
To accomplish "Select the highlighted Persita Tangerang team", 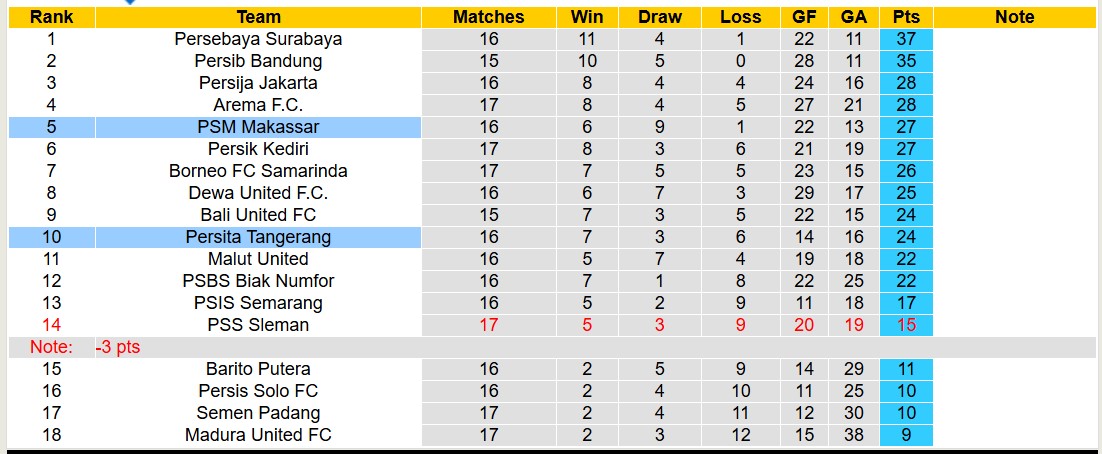I will pos(258,237).
